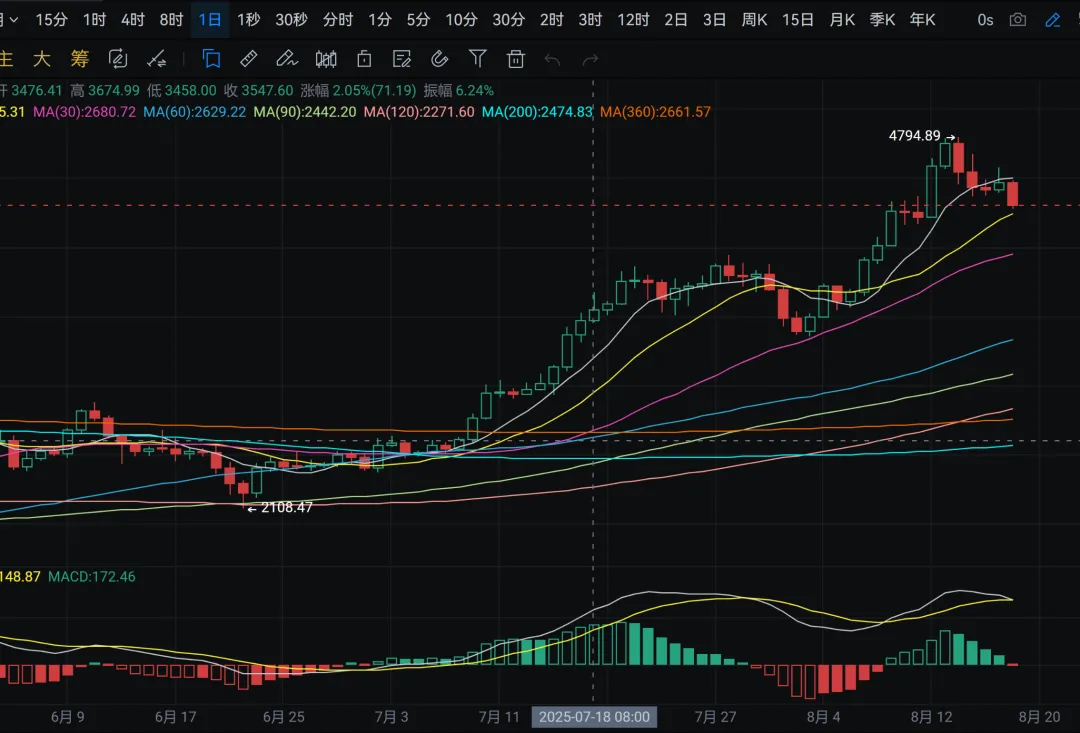
Task: Switch to the 2日 timeframe
Action: (676, 20)
